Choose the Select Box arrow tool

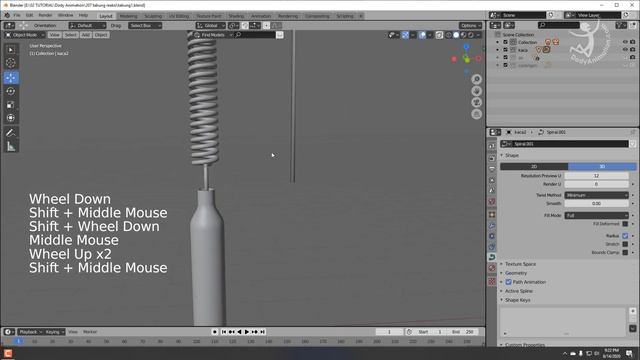11,49
